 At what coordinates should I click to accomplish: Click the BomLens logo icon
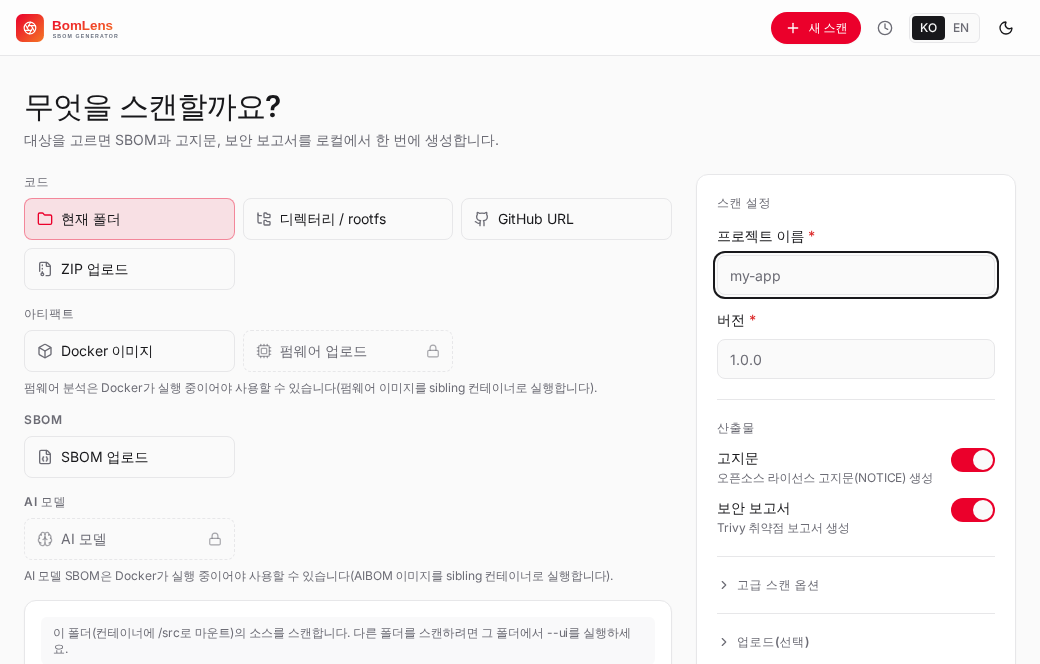tap(30, 28)
